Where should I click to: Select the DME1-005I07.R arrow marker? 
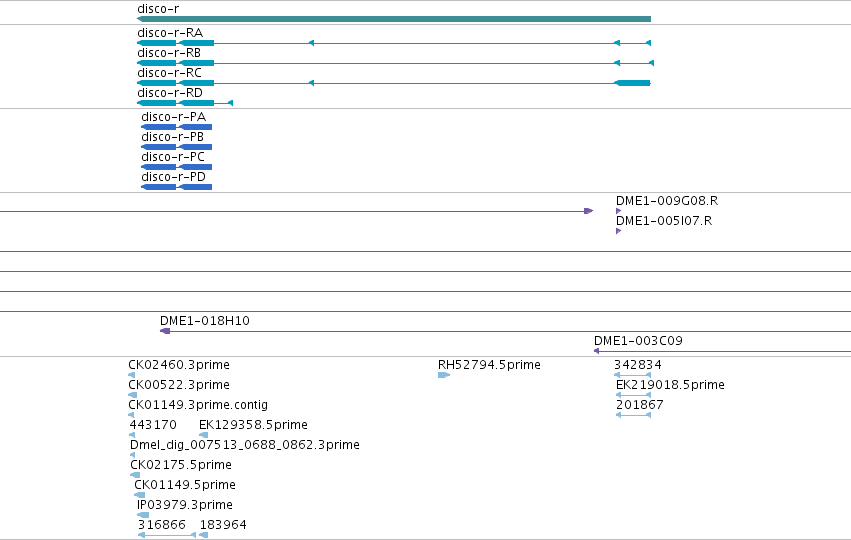(x=619, y=231)
